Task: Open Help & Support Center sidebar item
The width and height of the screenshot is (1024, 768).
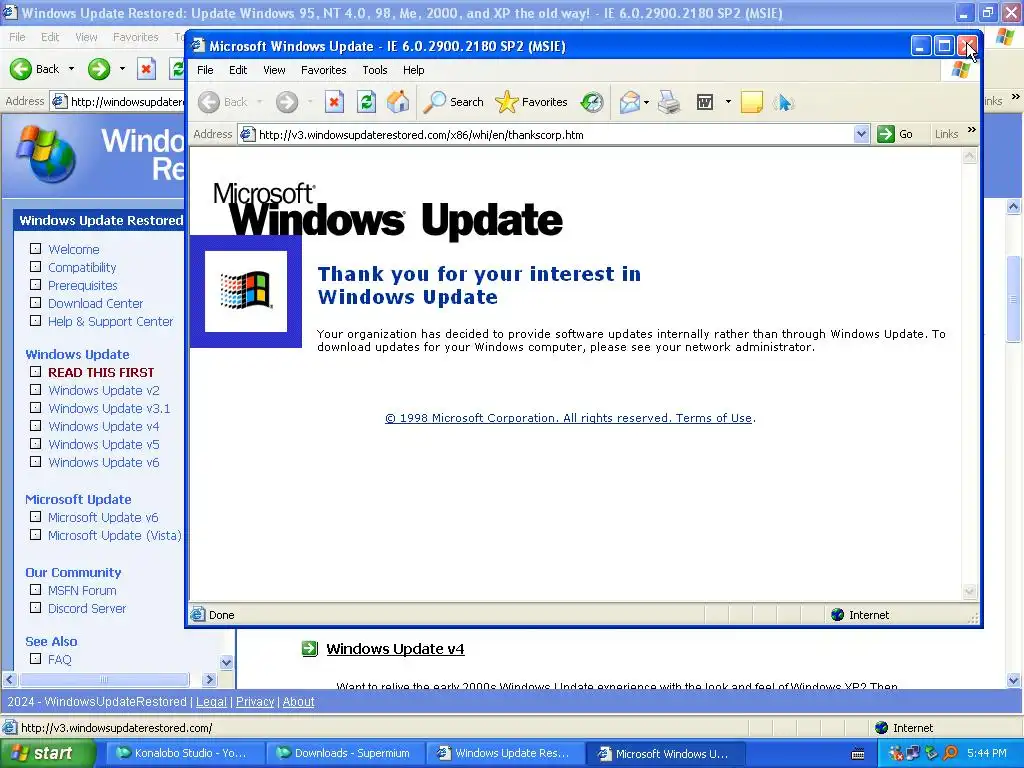Action: click(x=110, y=321)
